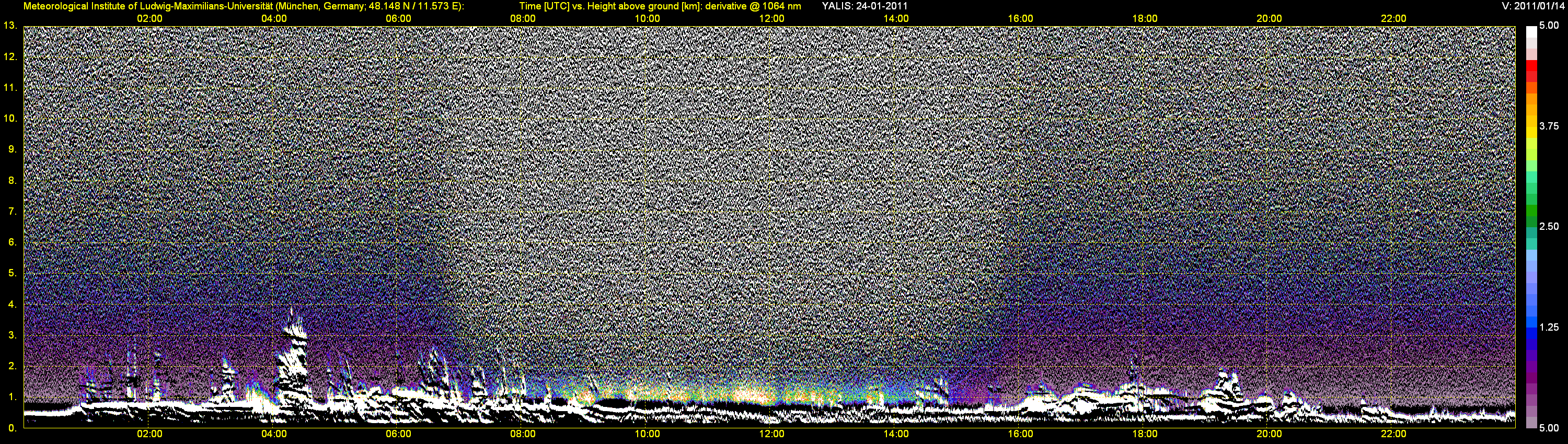Click the 5.00 value at the mauve end of color scale
This screenshot has width=1568, height=444.
[1549, 428]
